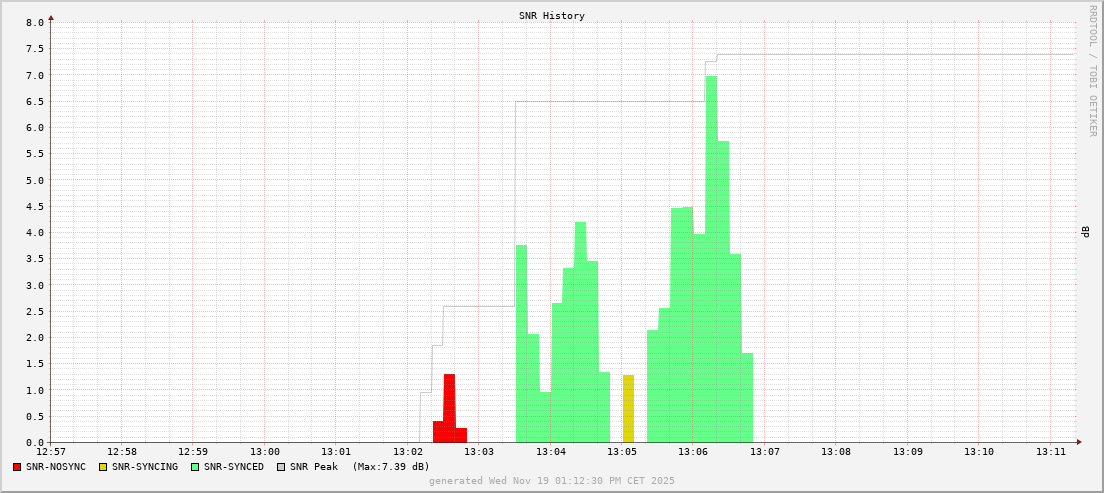
Task: Select the SNR-SYNCING legend label
Action: pos(145,467)
